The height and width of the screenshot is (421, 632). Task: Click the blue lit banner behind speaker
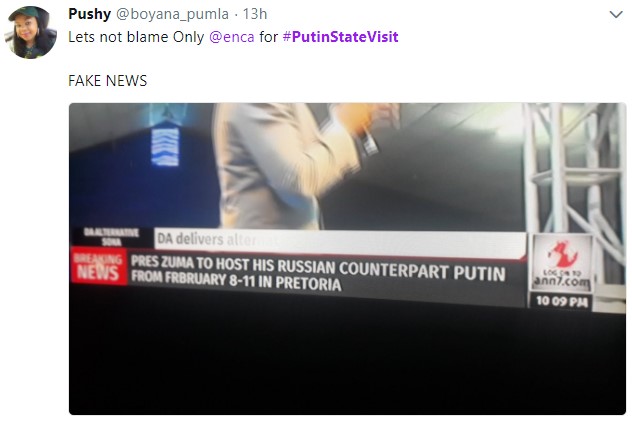(166, 141)
